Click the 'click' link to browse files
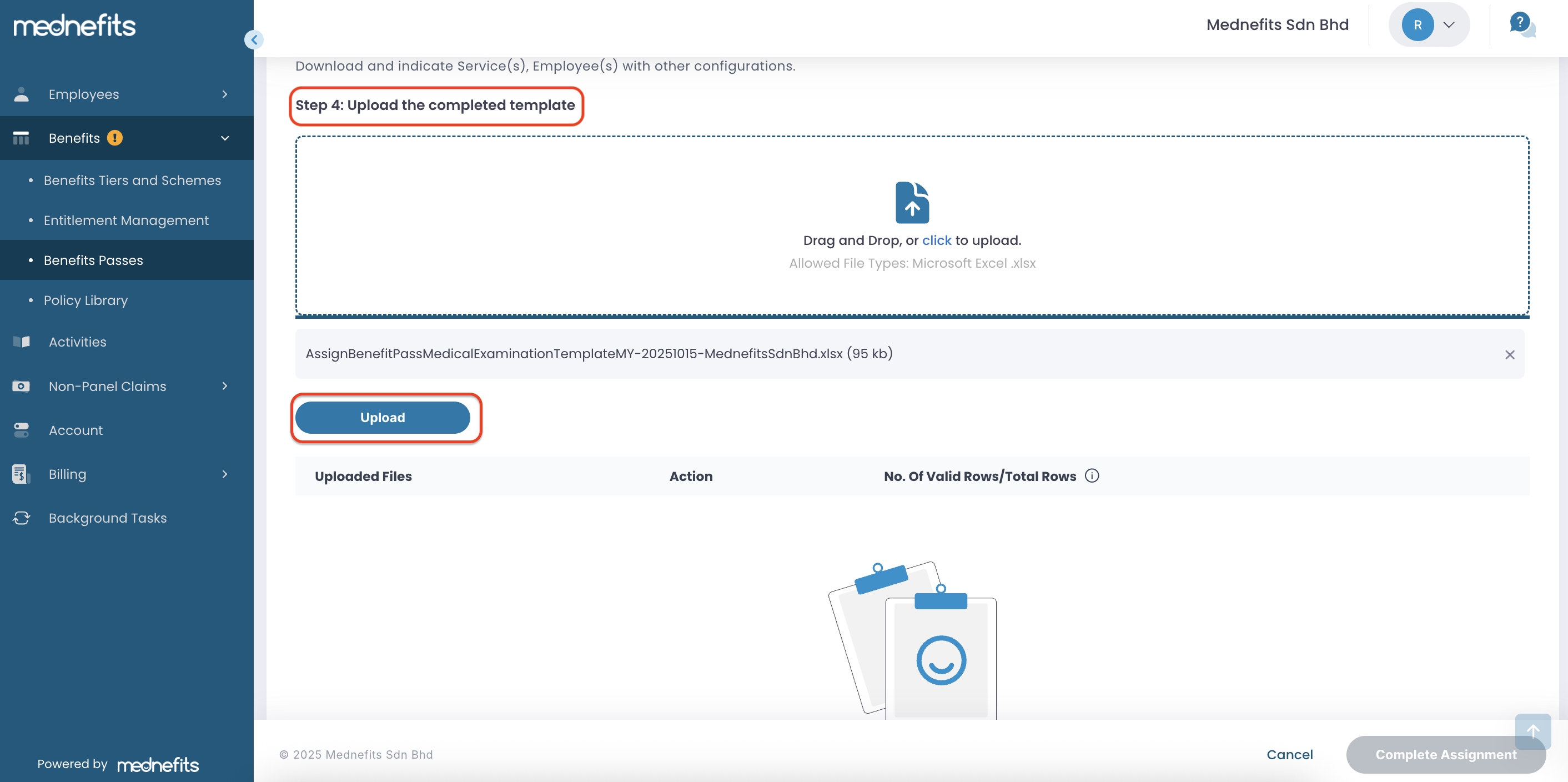Image resolution: width=1568 pixels, height=782 pixels. 936,240
